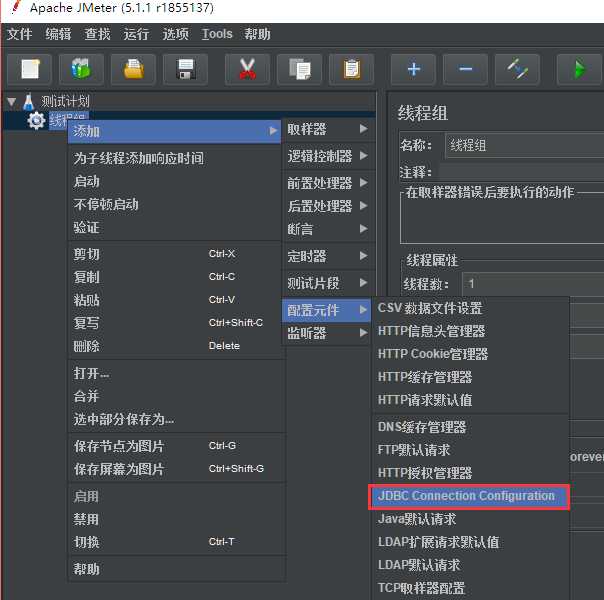Click the 线程数 input field
Viewport: 604px width, 600px height.
[x=533, y=284]
